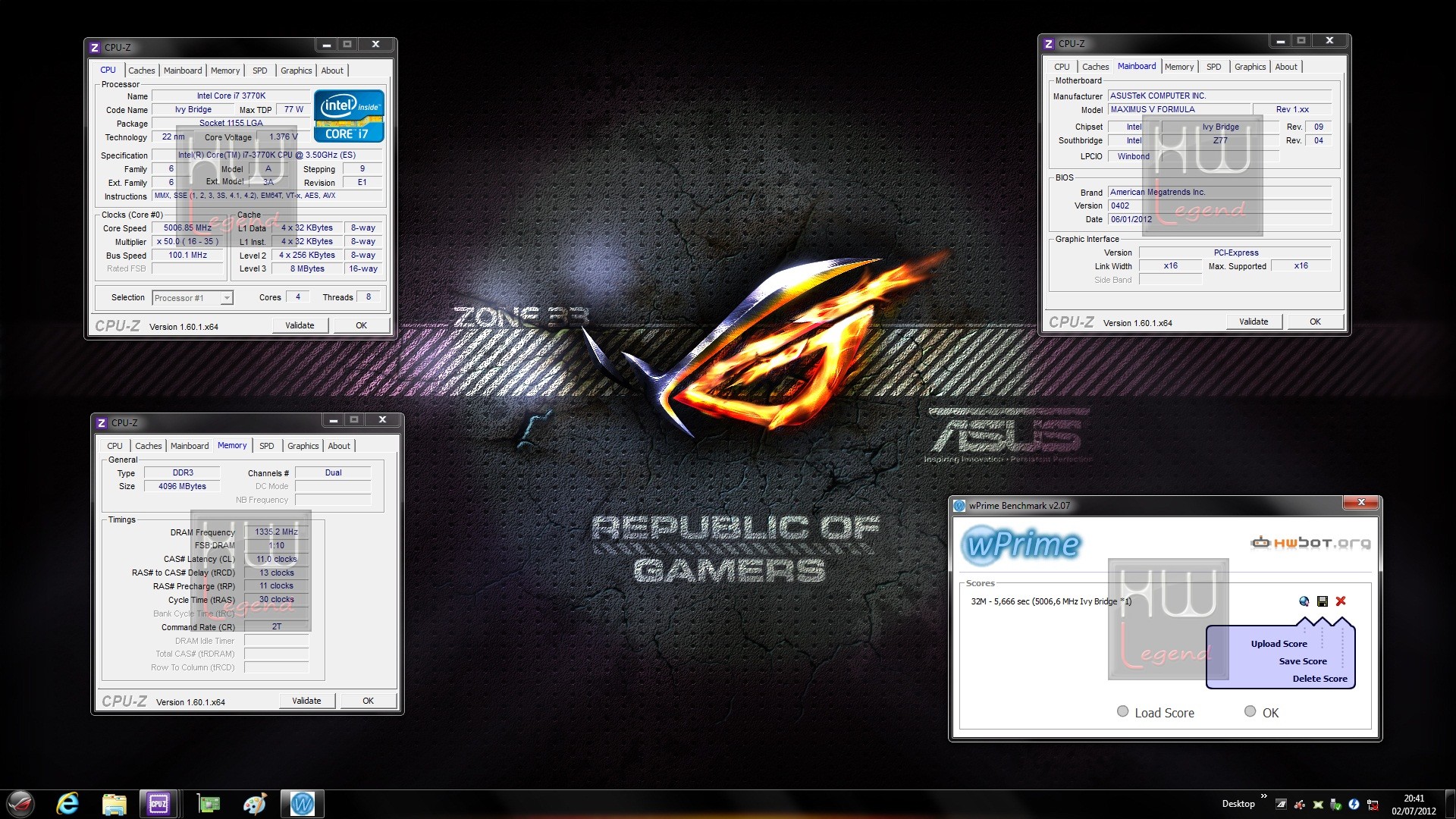Click the Command Rate 2T value

click(276, 627)
